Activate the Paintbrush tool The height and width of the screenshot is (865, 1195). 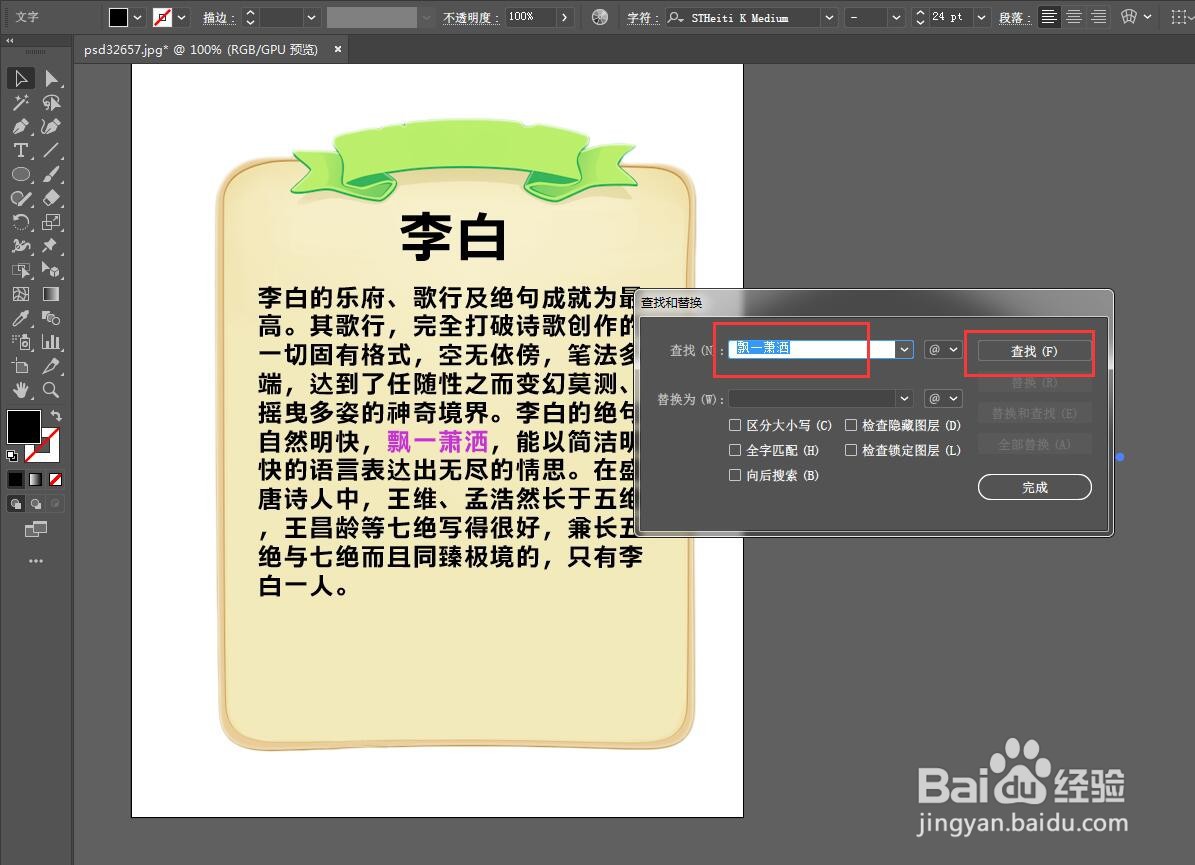click(x=50, y=174)
